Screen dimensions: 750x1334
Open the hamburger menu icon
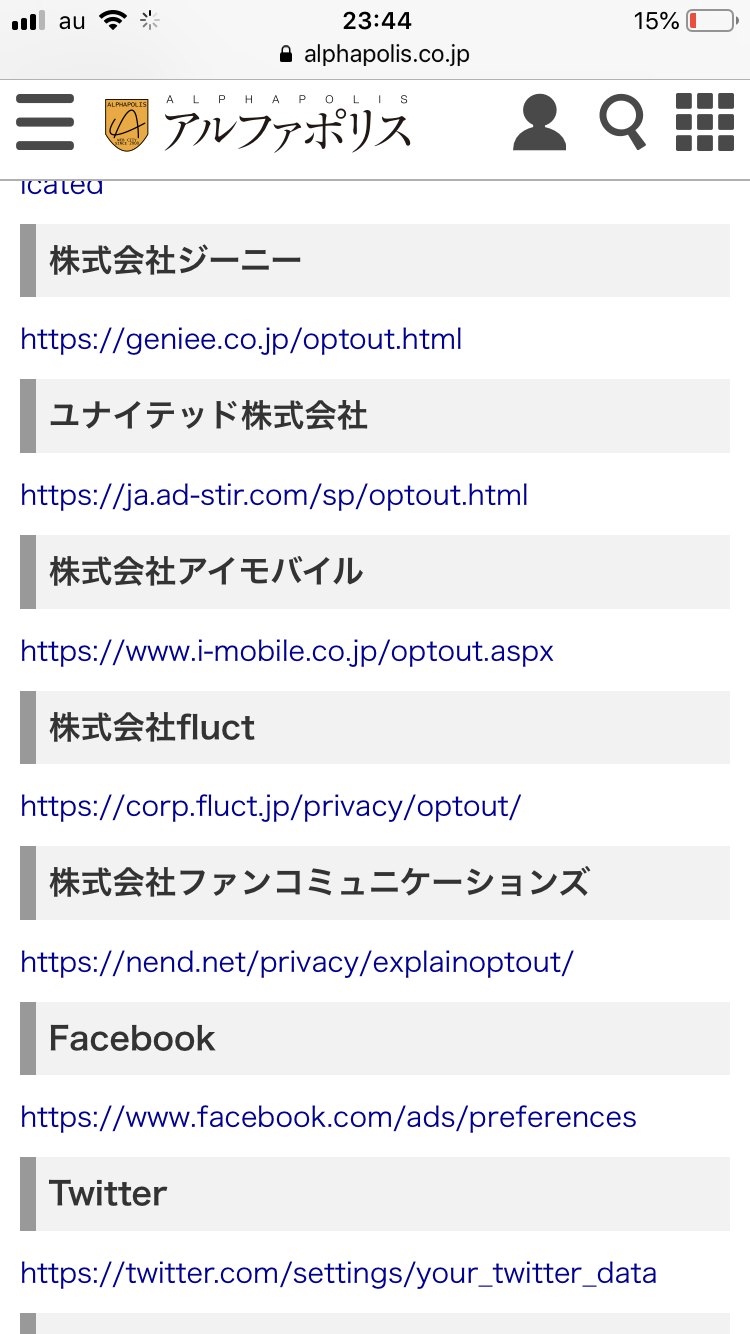tap(45, 123)
